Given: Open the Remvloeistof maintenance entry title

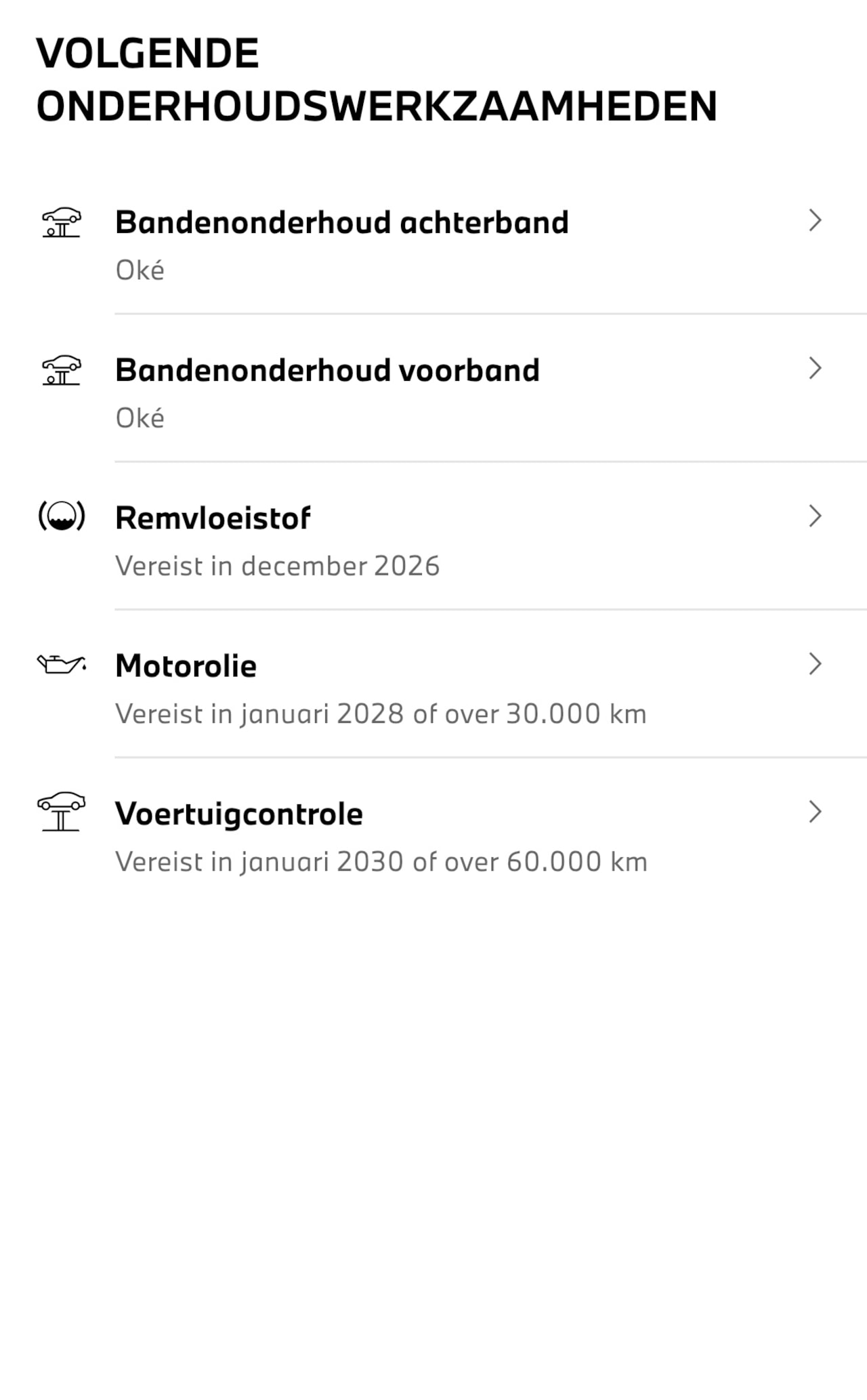Looking at the screenshot, I should [213, 518].
